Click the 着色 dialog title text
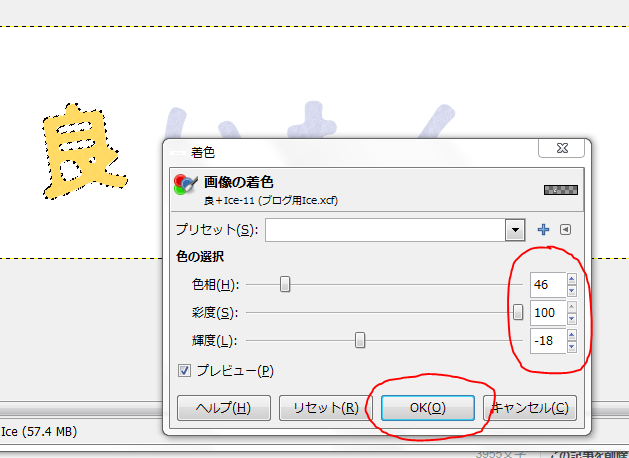The image size is (629, 458). pyautogui.click(x=203, y=152)
